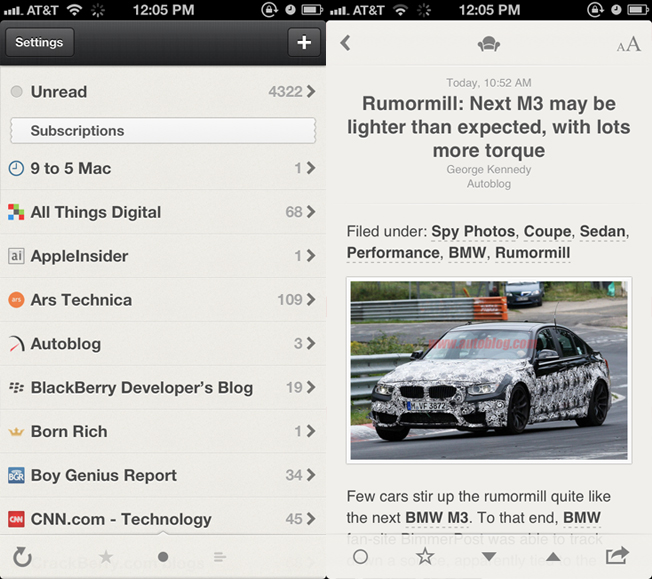Show starred items filter in bottom bar
The width and height of the screenshot is (652, 579).
click(106, 556)
